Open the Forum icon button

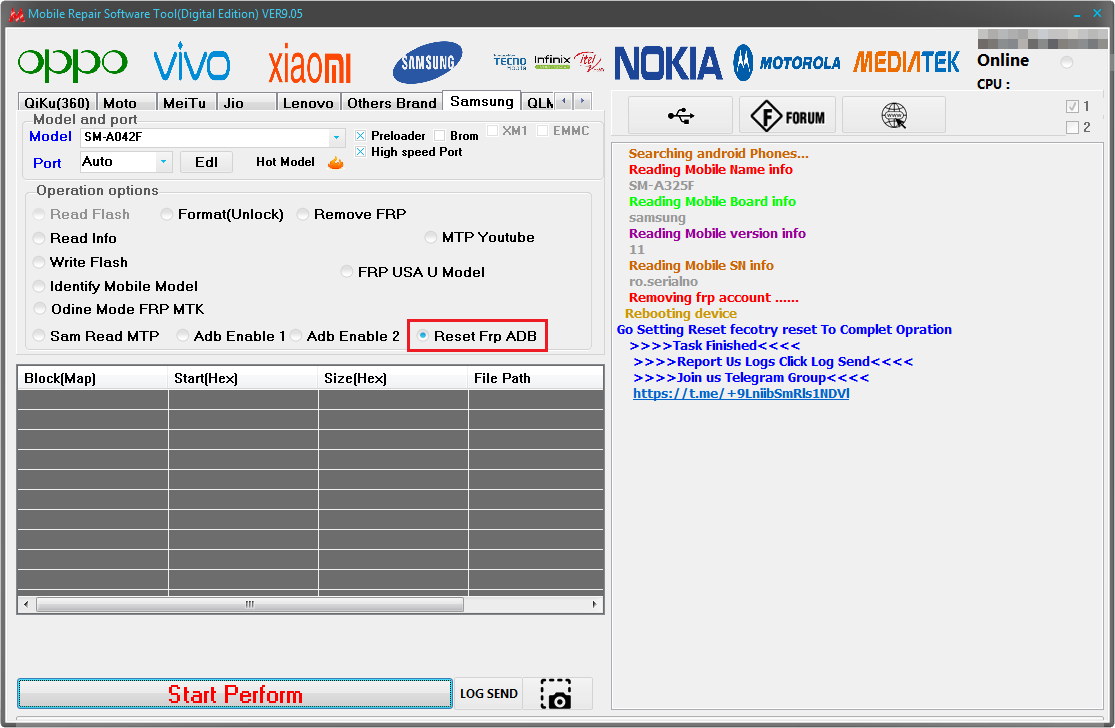tap(788, 115)
